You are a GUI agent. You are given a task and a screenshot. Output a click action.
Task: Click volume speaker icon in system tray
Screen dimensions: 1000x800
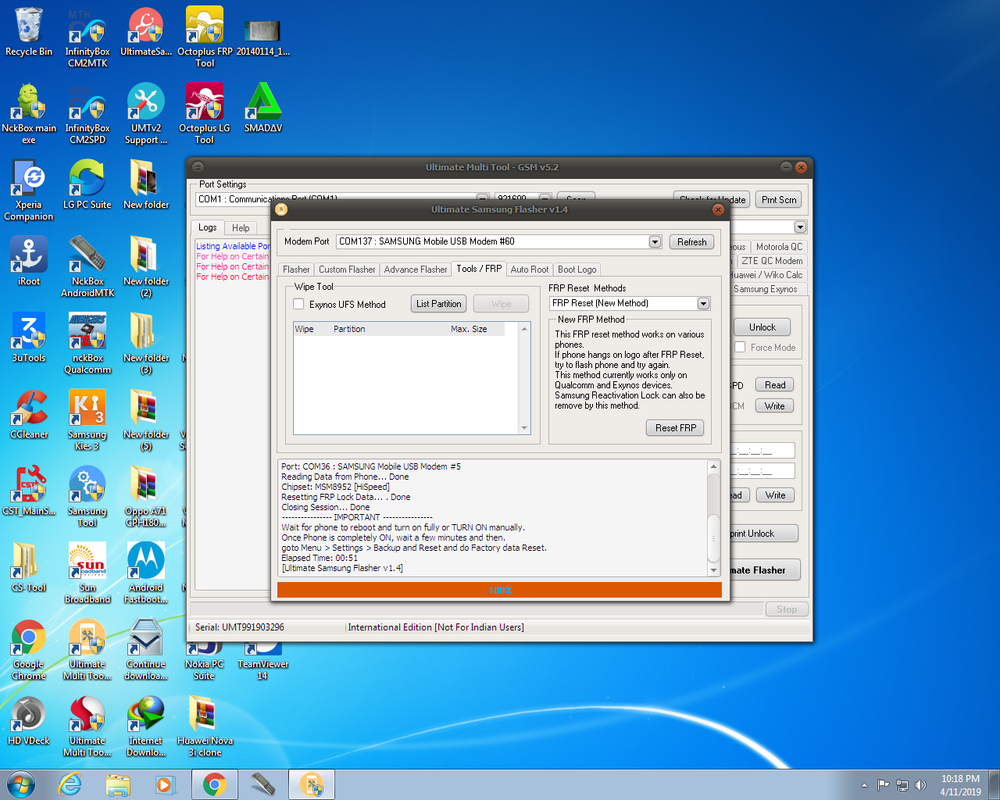point(920,785)
